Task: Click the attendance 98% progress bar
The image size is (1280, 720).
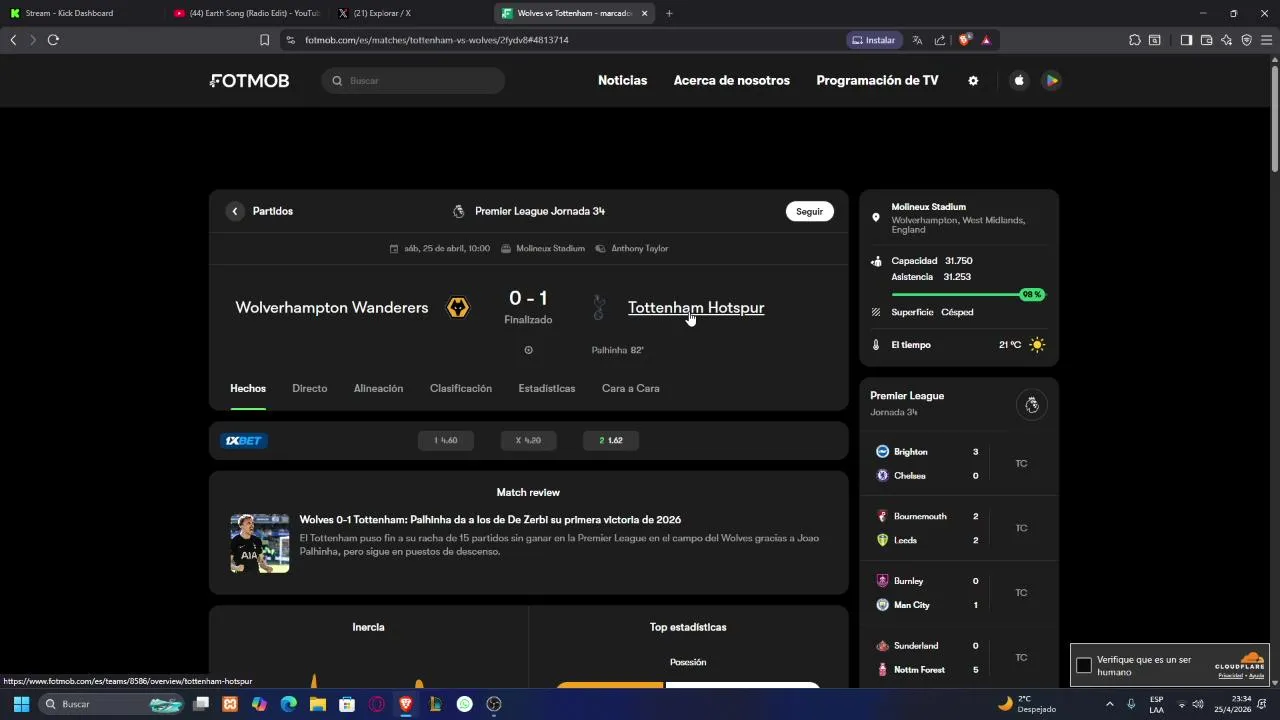Action: tap(968, 295)
